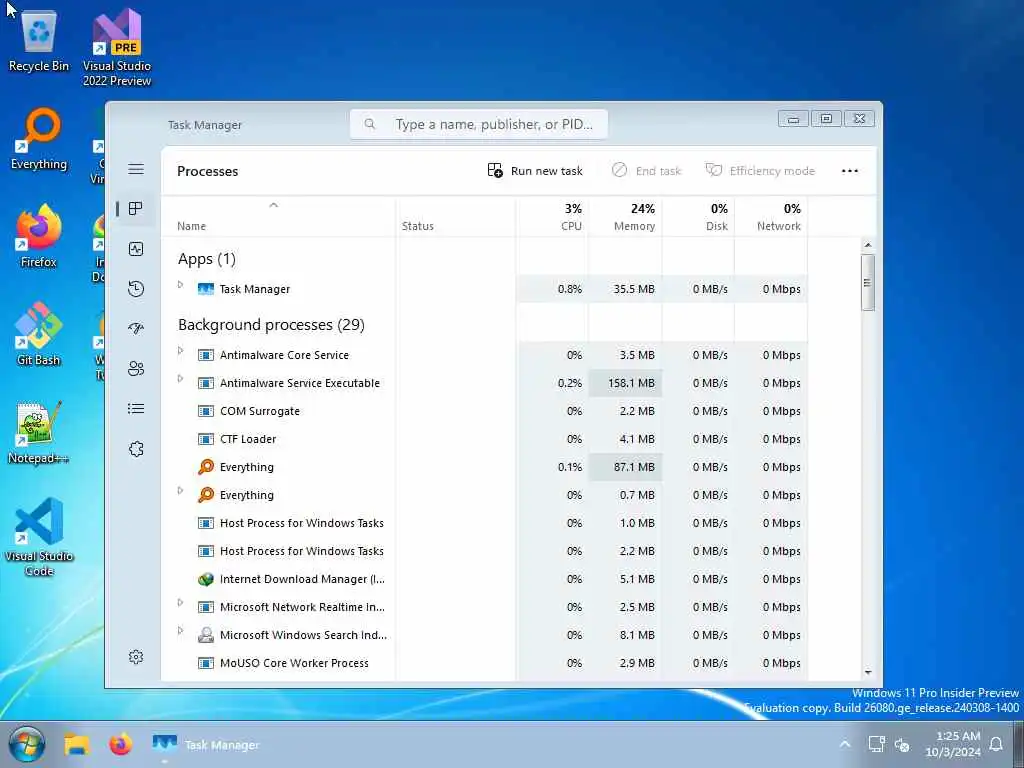The width and height of the screenshot is (1024, 768).
Task: Click the clock and date in taskbar
Action: click(x=953, y=744)
